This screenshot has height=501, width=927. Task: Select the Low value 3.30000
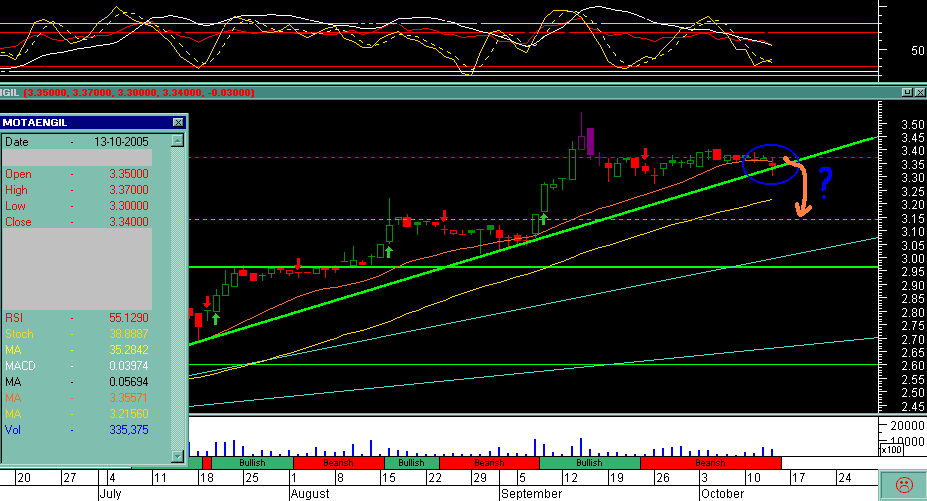[128, 206]
